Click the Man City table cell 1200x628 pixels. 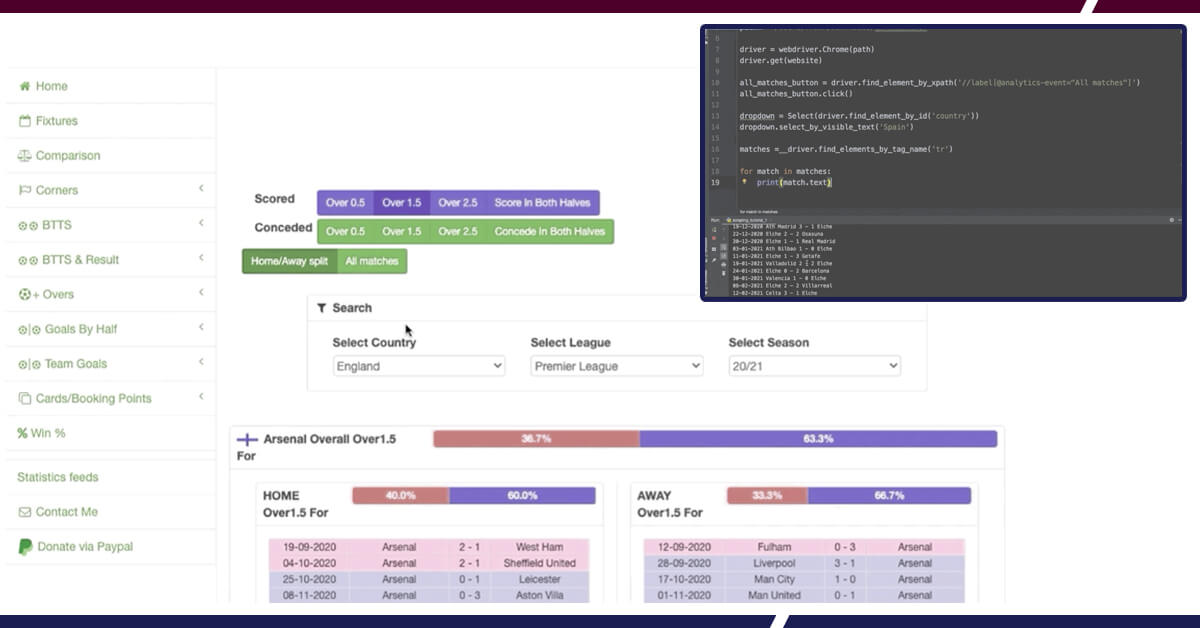click(x=774, y=579)
